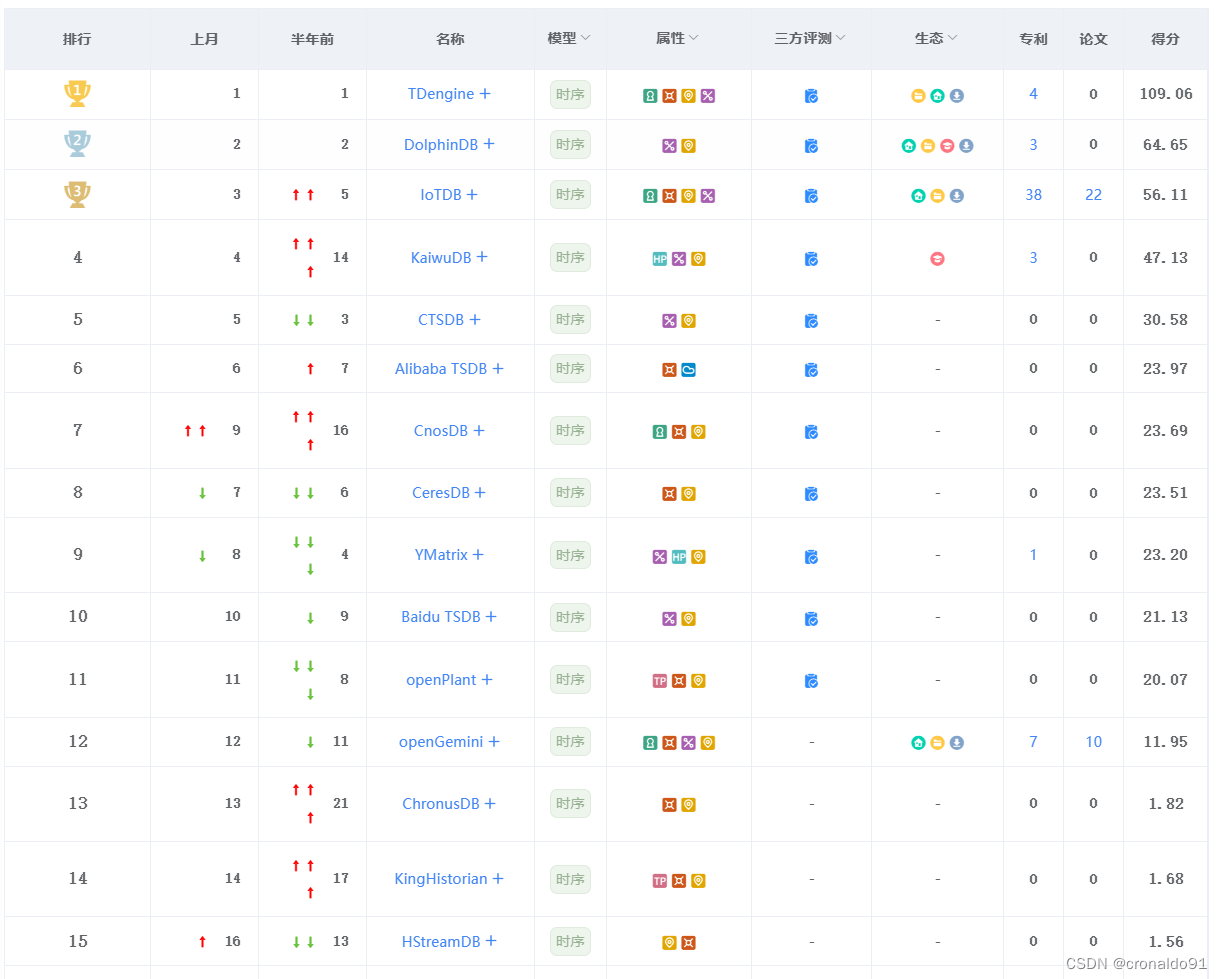Viewport: 1222px width, 979px height.
Task: Click green keyhole attribute icon in TDengine row
Action: click(x=650, y=96)
